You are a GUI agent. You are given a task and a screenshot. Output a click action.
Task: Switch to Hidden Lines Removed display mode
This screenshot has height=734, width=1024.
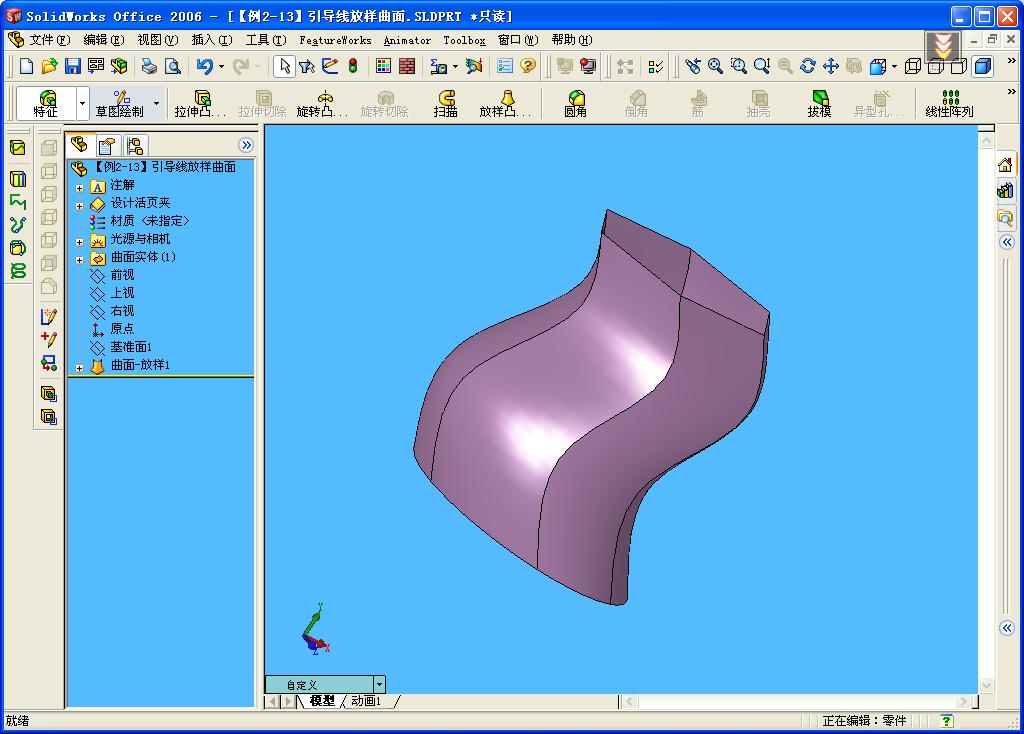[959, 66]
